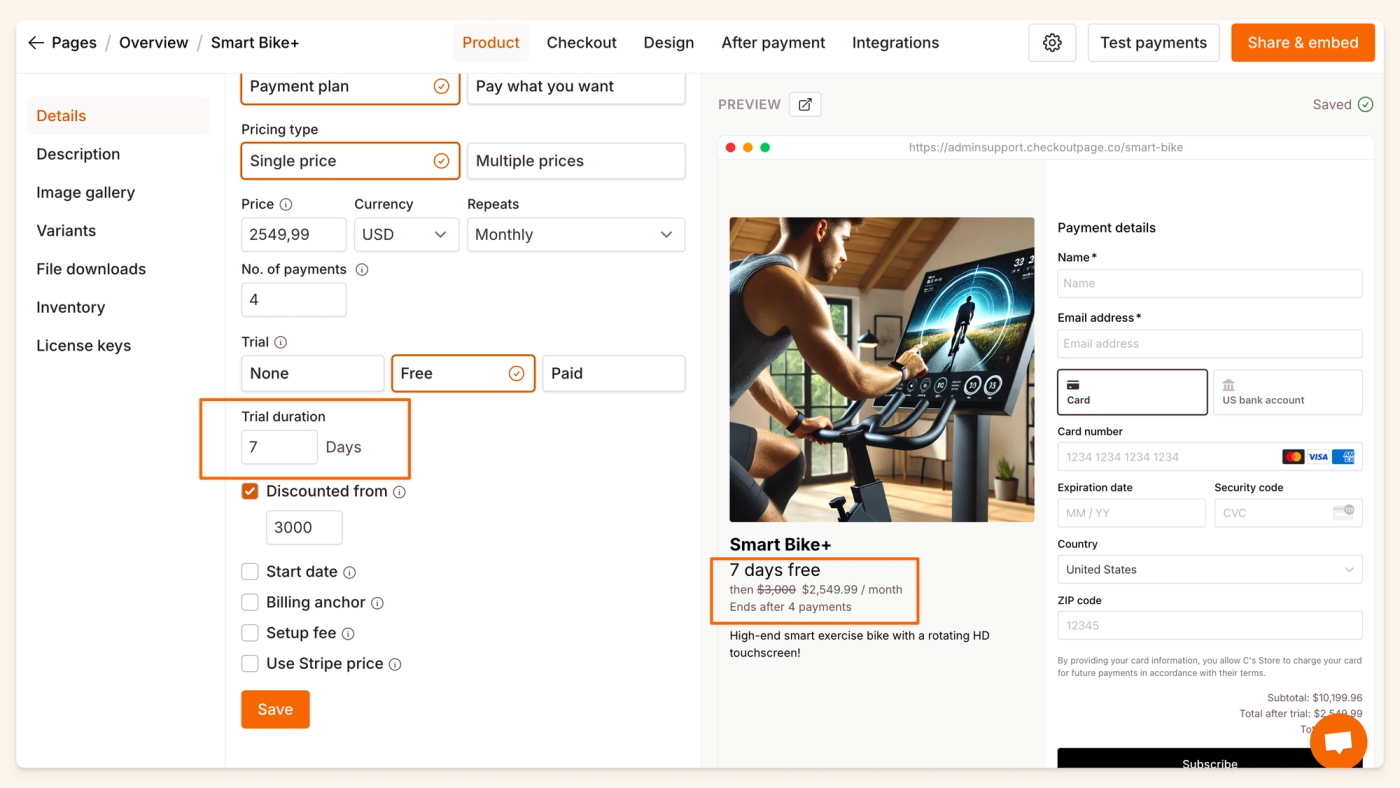This screenshot has height=788, width=1400.
Task: Click the Trial info icon
Action: 281,342
